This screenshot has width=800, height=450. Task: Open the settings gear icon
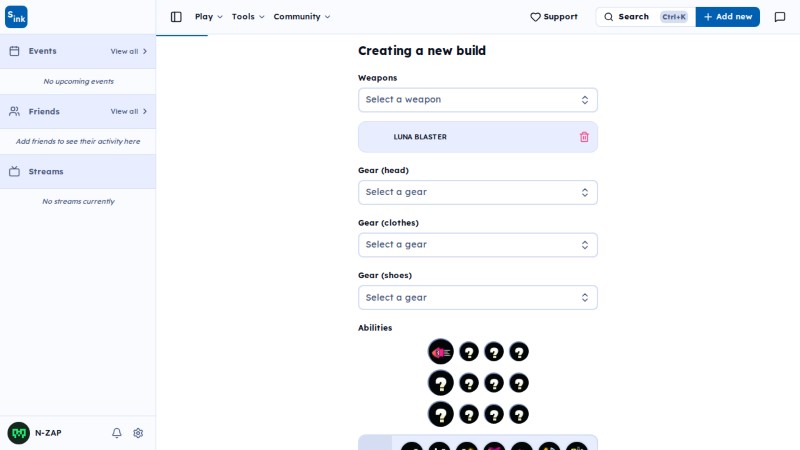pos(138,433)
